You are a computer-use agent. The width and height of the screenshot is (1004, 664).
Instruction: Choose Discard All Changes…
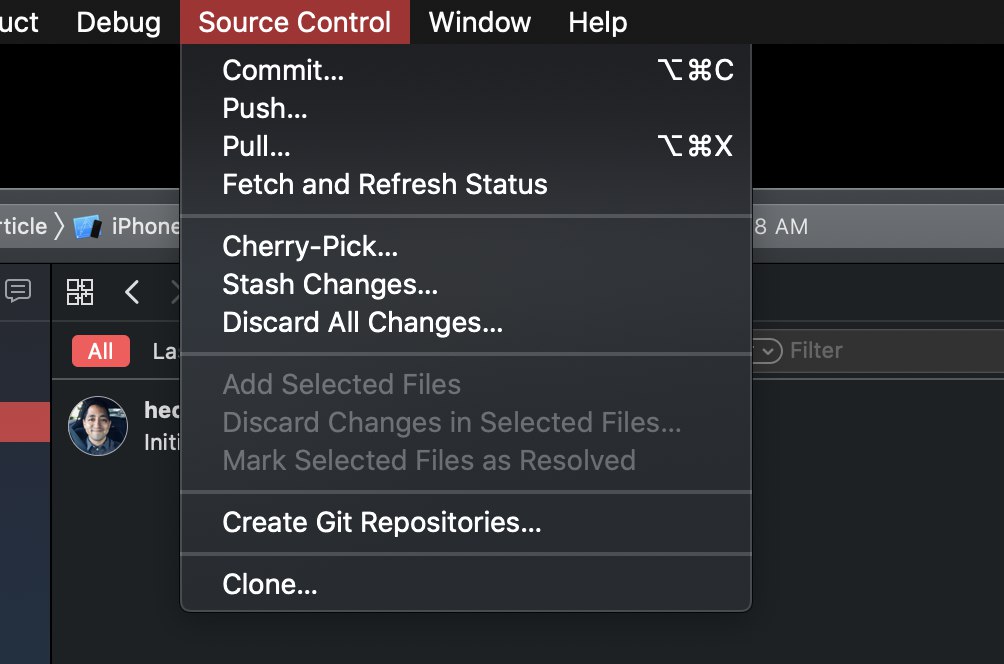362,322
